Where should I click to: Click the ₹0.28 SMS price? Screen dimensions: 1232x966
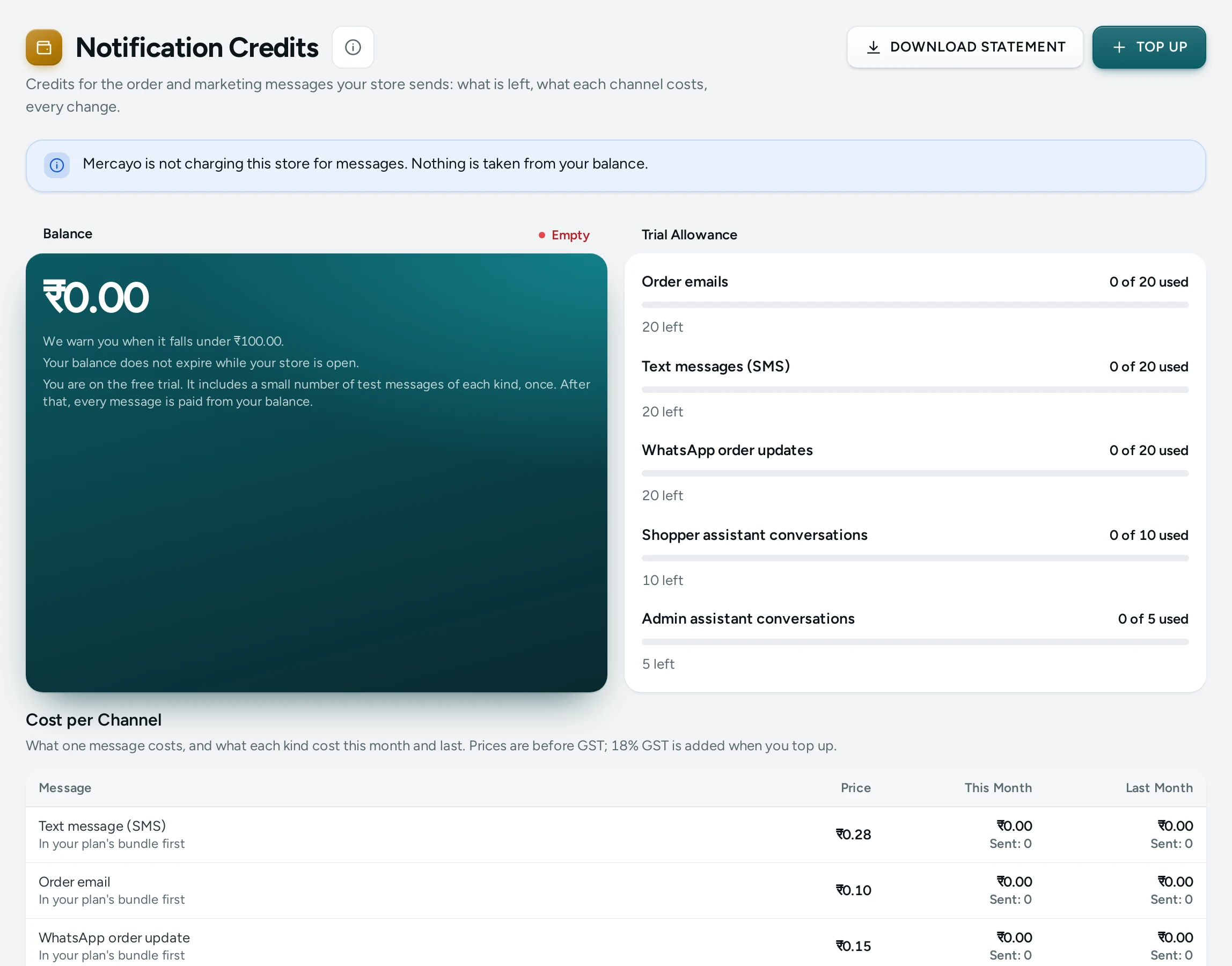[x=853, y=835]
